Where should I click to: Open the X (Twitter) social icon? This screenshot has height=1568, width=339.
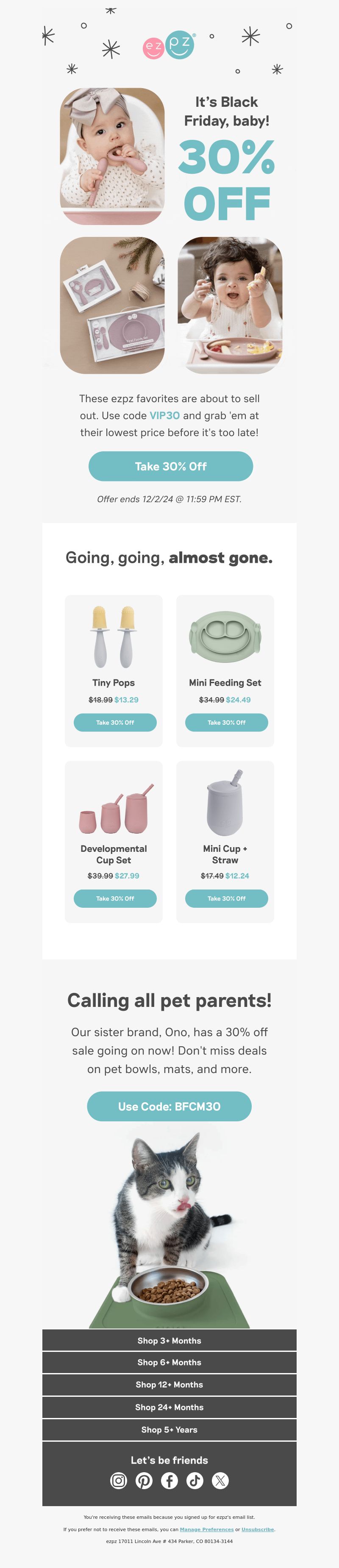pos(220,1480)
